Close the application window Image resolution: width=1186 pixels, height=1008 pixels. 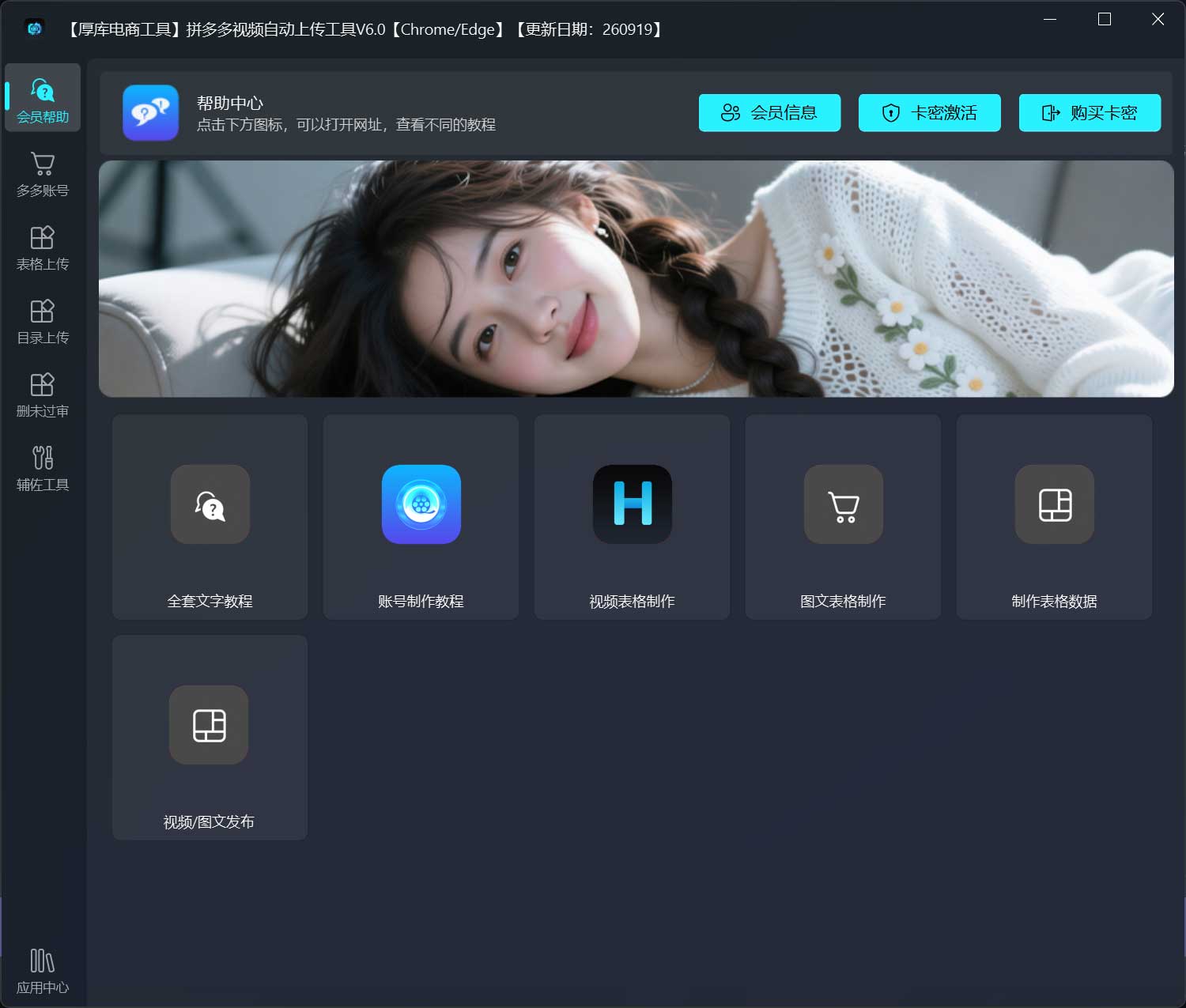[1158, 19]
